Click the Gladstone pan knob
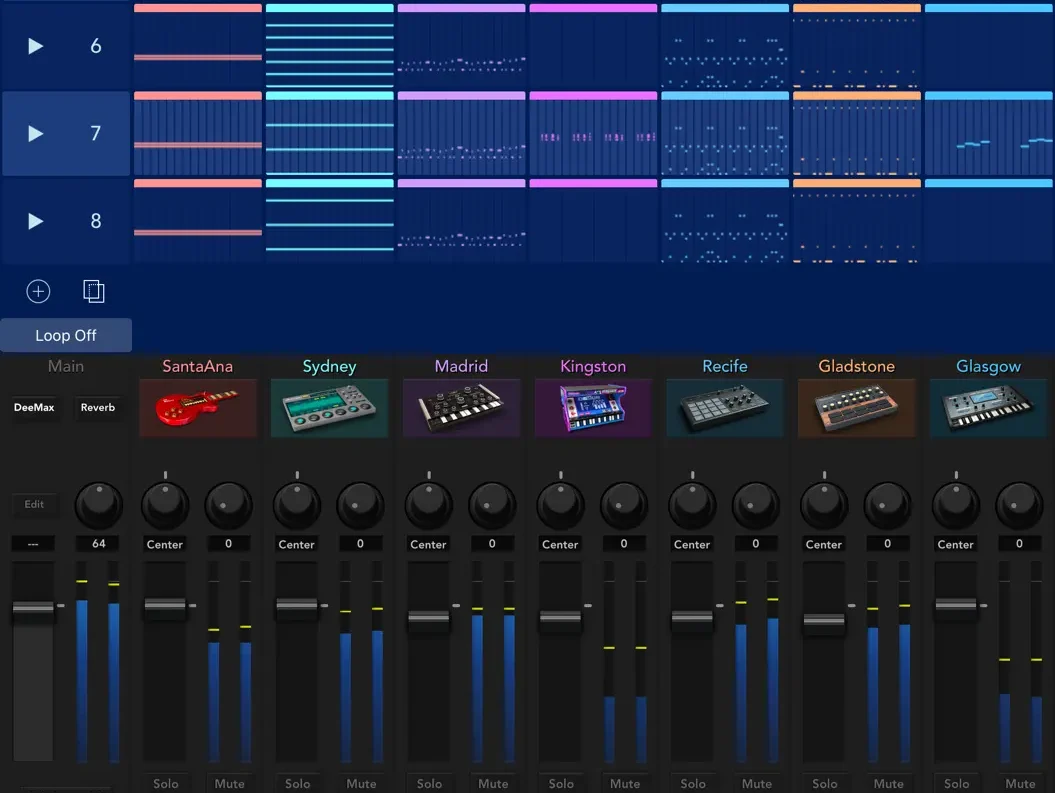This screenshot has height=793, width=1055. [x=824, y=504]
